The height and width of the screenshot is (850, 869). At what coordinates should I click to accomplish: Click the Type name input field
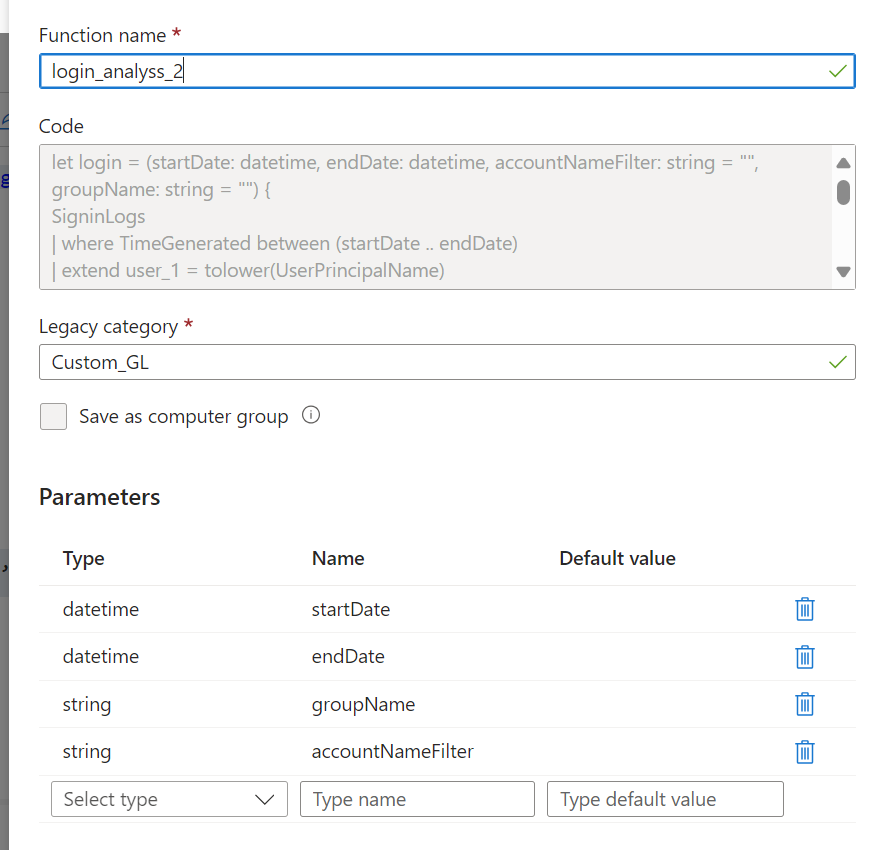click(416, 799)
